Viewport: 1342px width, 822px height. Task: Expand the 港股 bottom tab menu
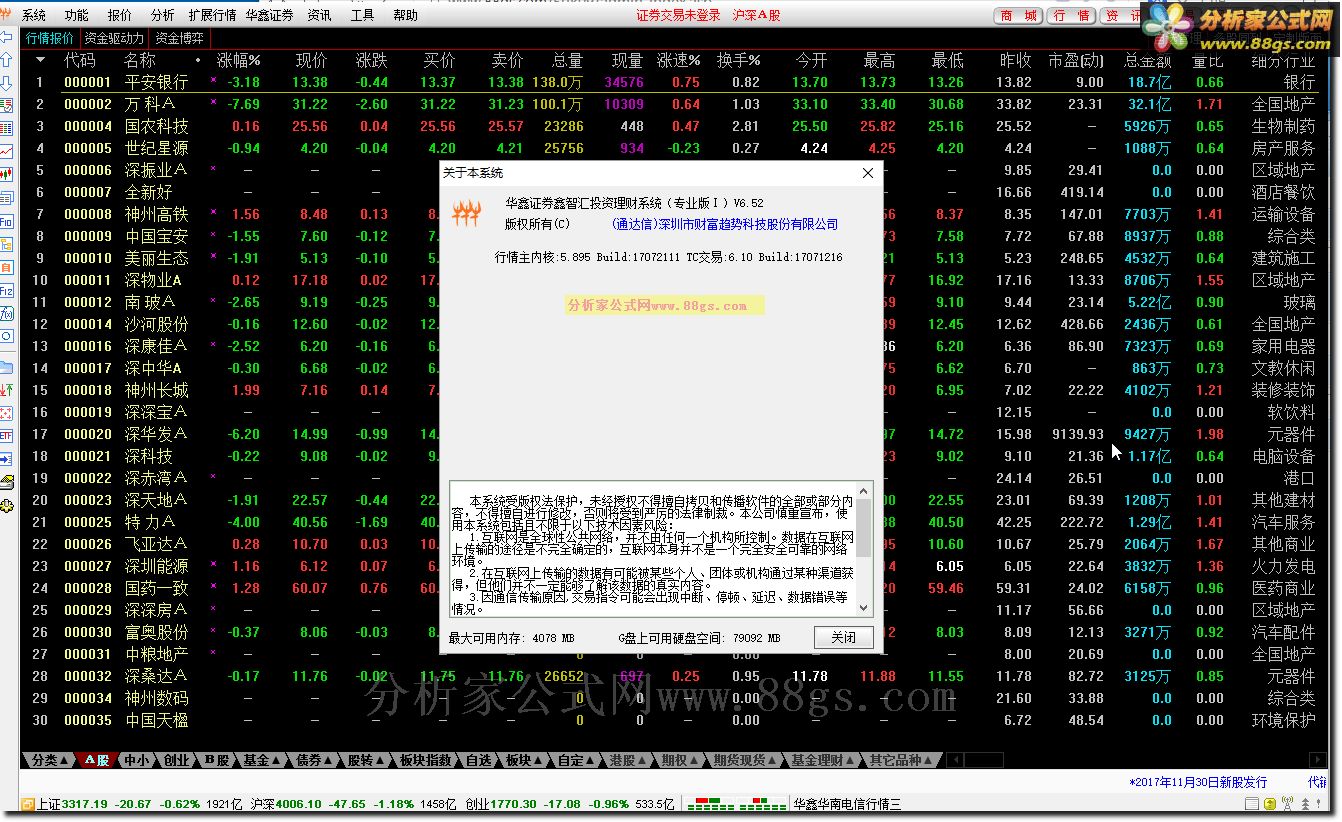(629, 760)
